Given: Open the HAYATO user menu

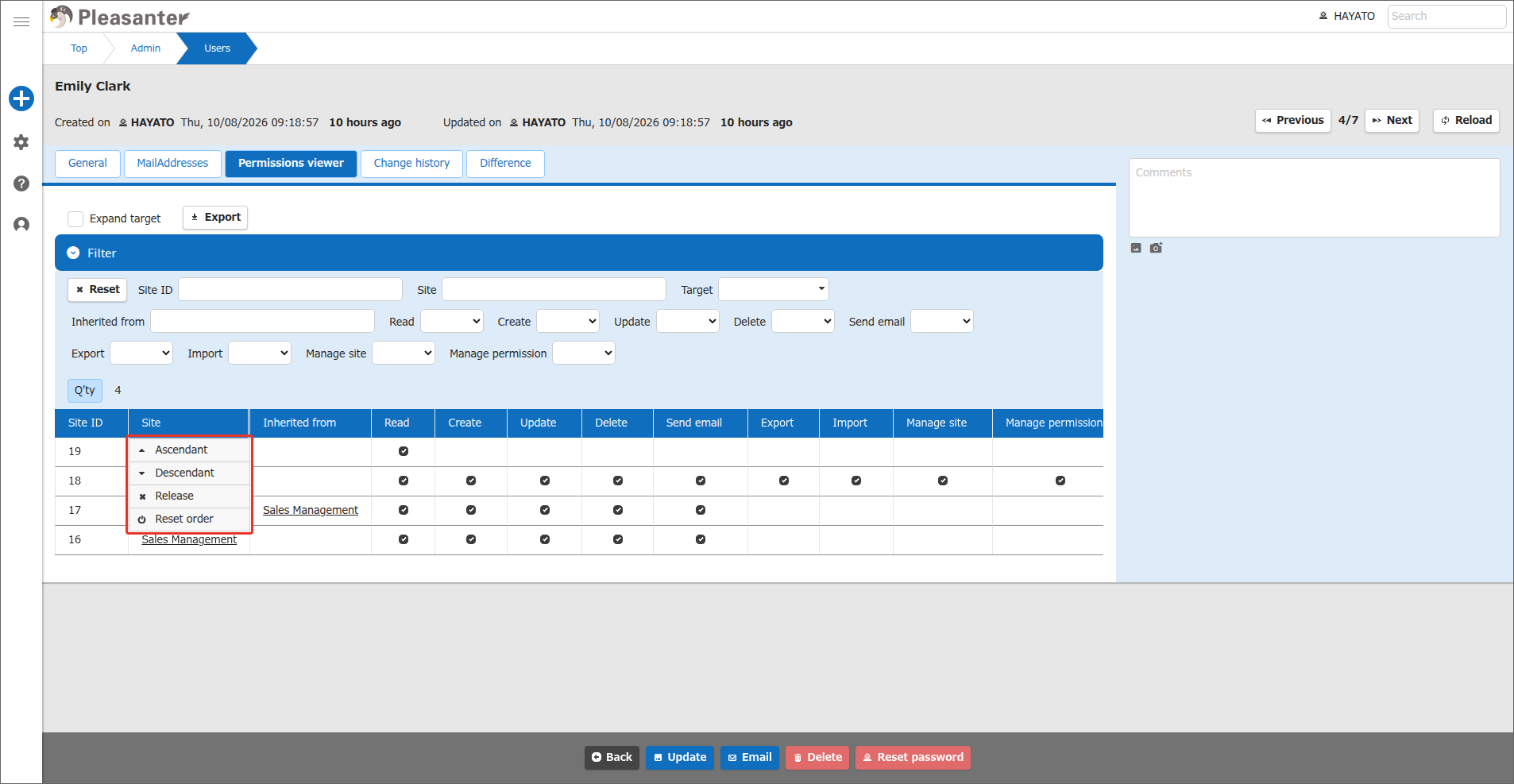Looking at the screenshot, I should click(x=1347, y=16).
